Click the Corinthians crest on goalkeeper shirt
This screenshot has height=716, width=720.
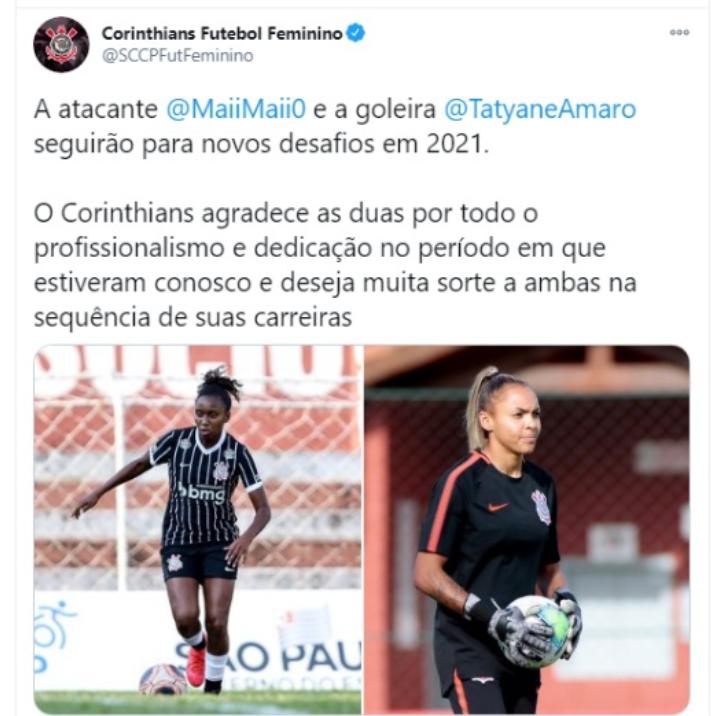(x=541, y=507)
